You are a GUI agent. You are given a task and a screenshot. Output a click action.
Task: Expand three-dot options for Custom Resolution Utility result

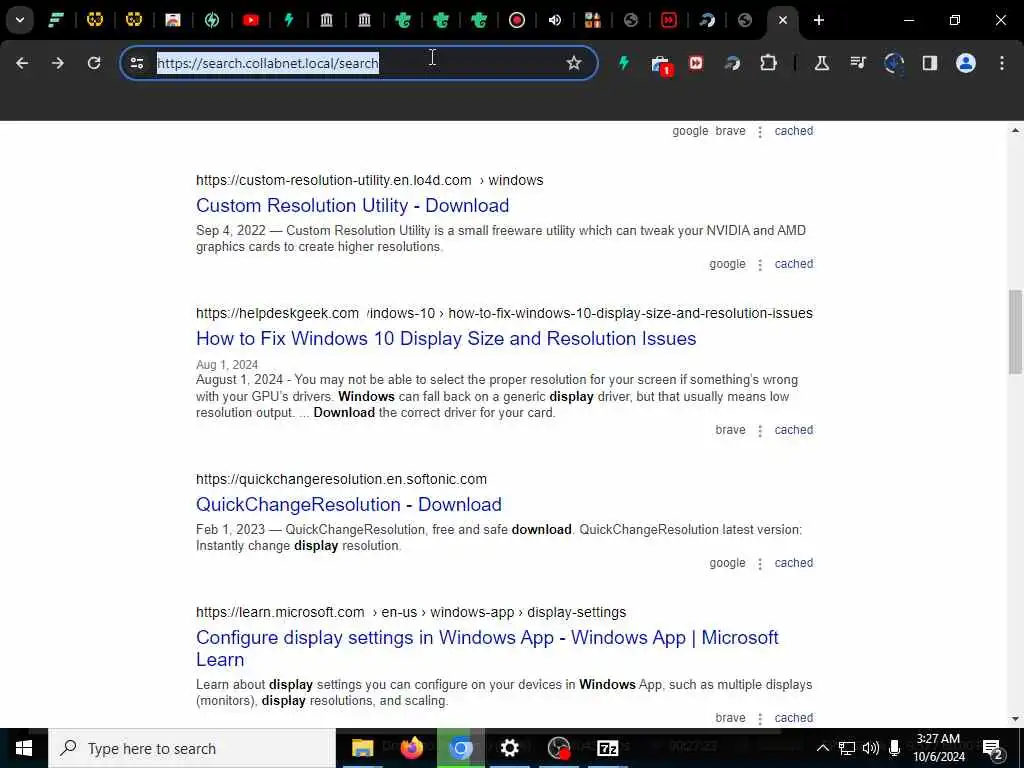point(760,265)
